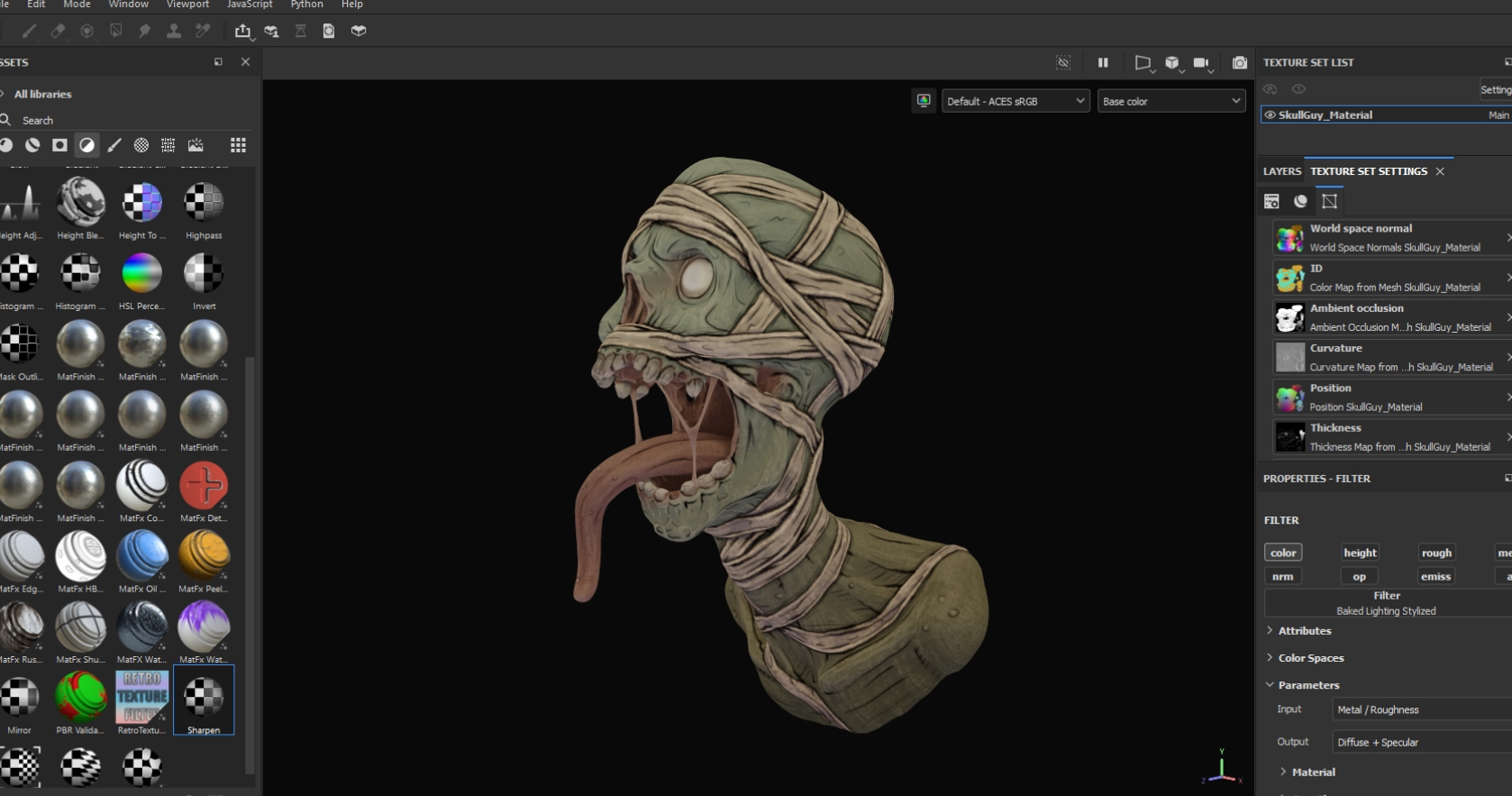Select the Sharpen filter thumbnail

coord(204,698)
